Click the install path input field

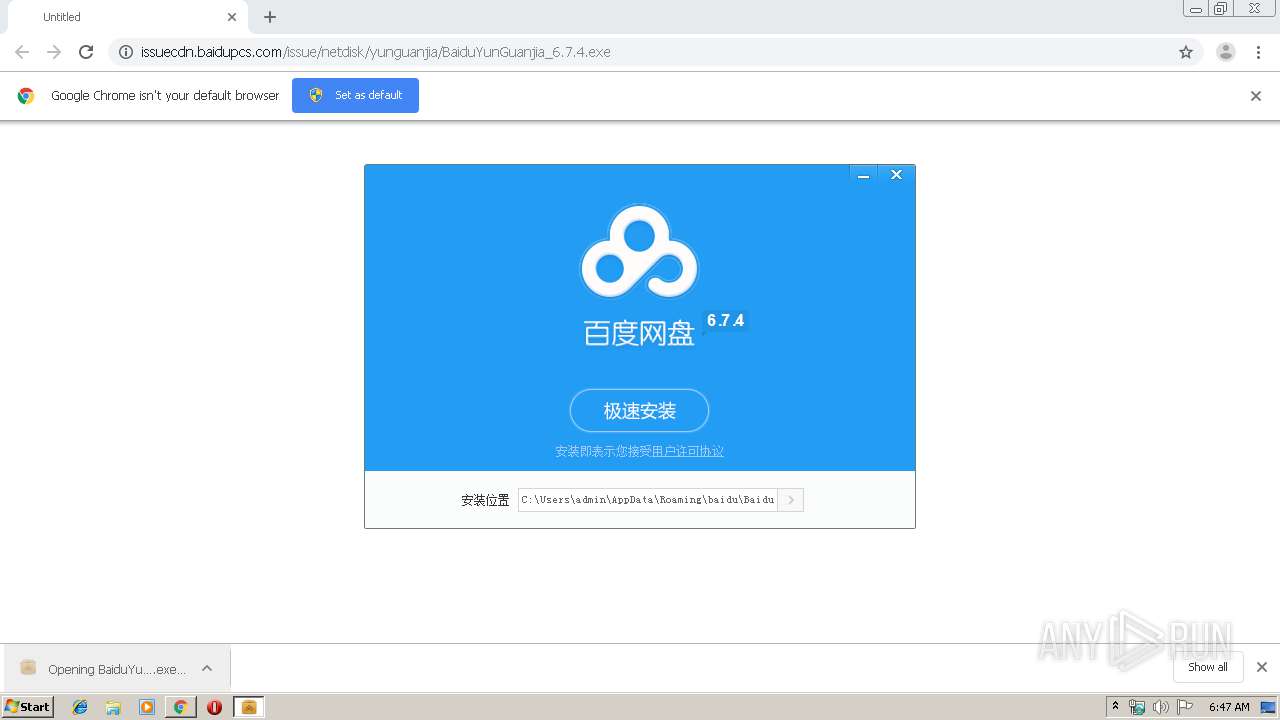(647, 499)
